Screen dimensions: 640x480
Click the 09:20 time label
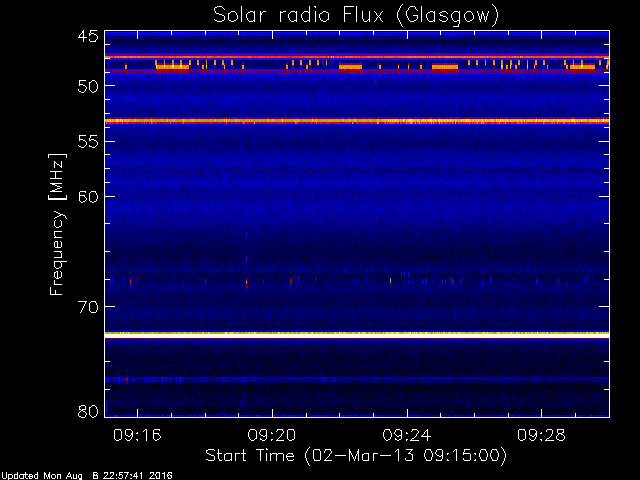272,435
